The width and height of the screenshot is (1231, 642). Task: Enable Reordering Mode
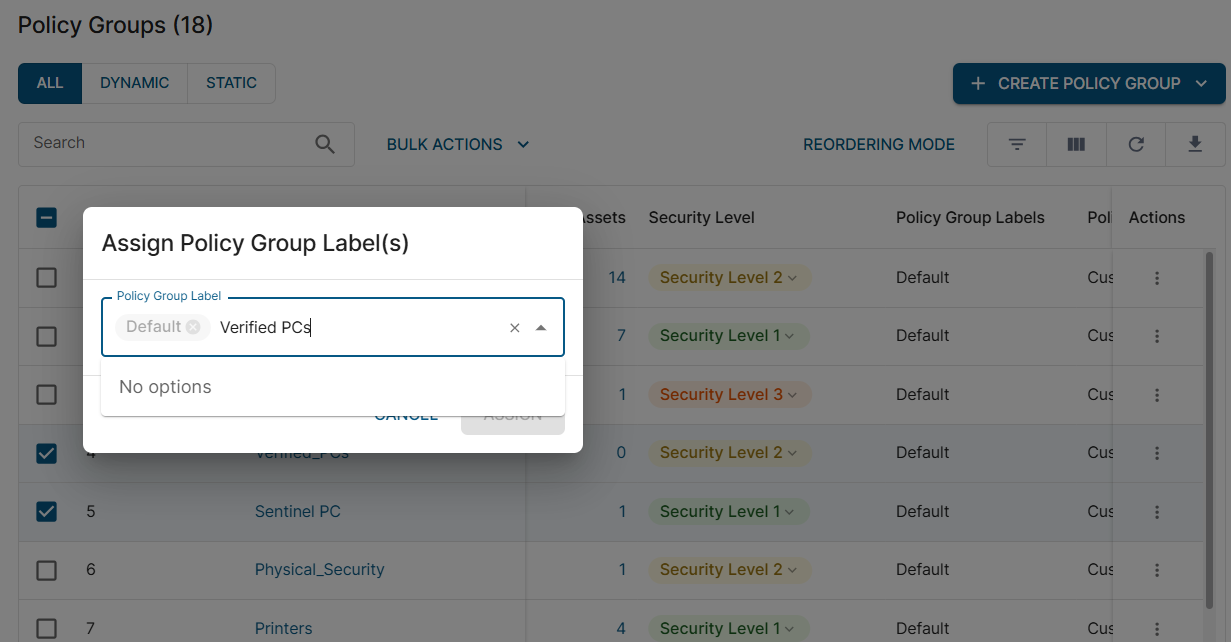pos(879,144)
